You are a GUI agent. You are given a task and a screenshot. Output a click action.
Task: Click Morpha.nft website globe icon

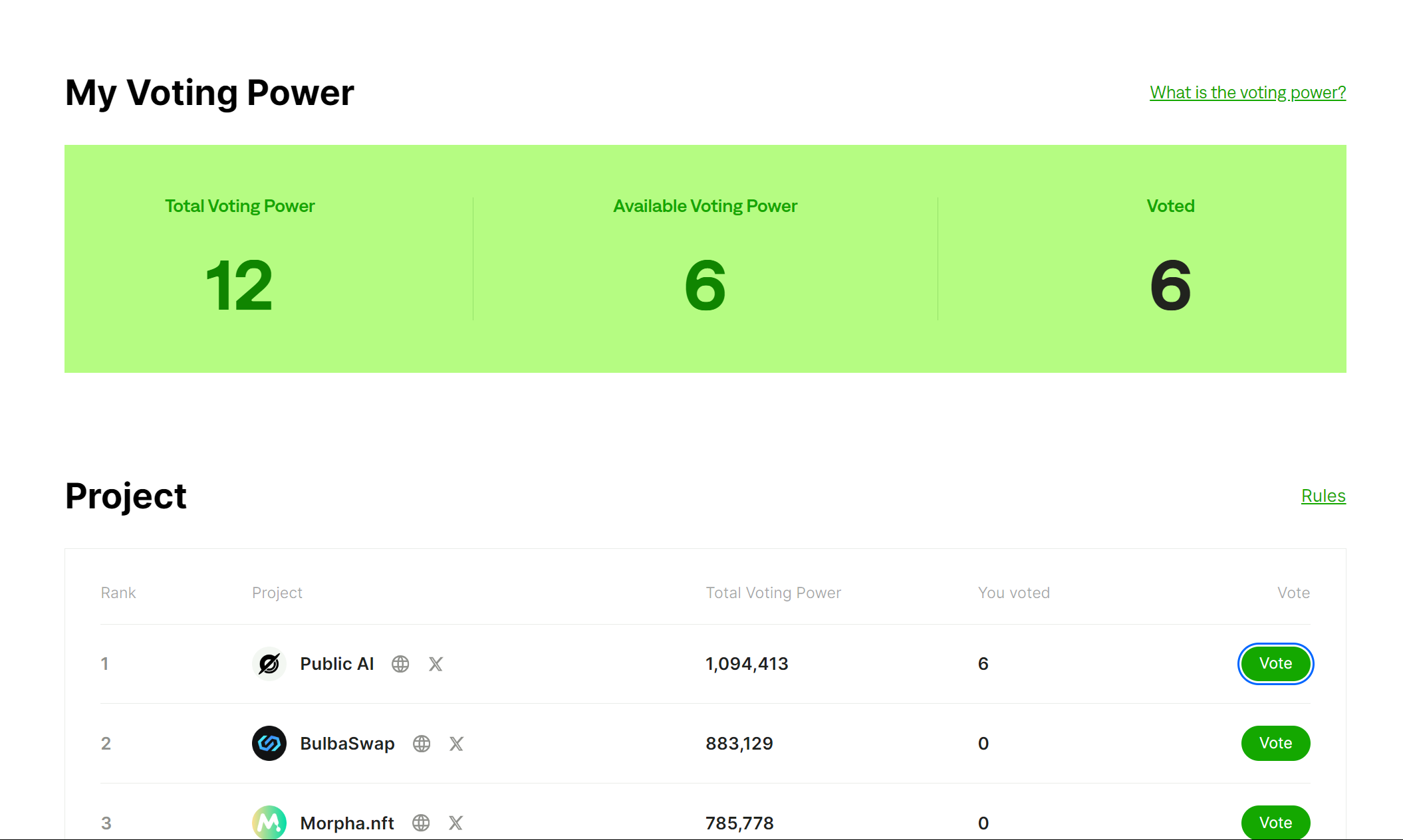pyautogui.click(x=421, y=823)
